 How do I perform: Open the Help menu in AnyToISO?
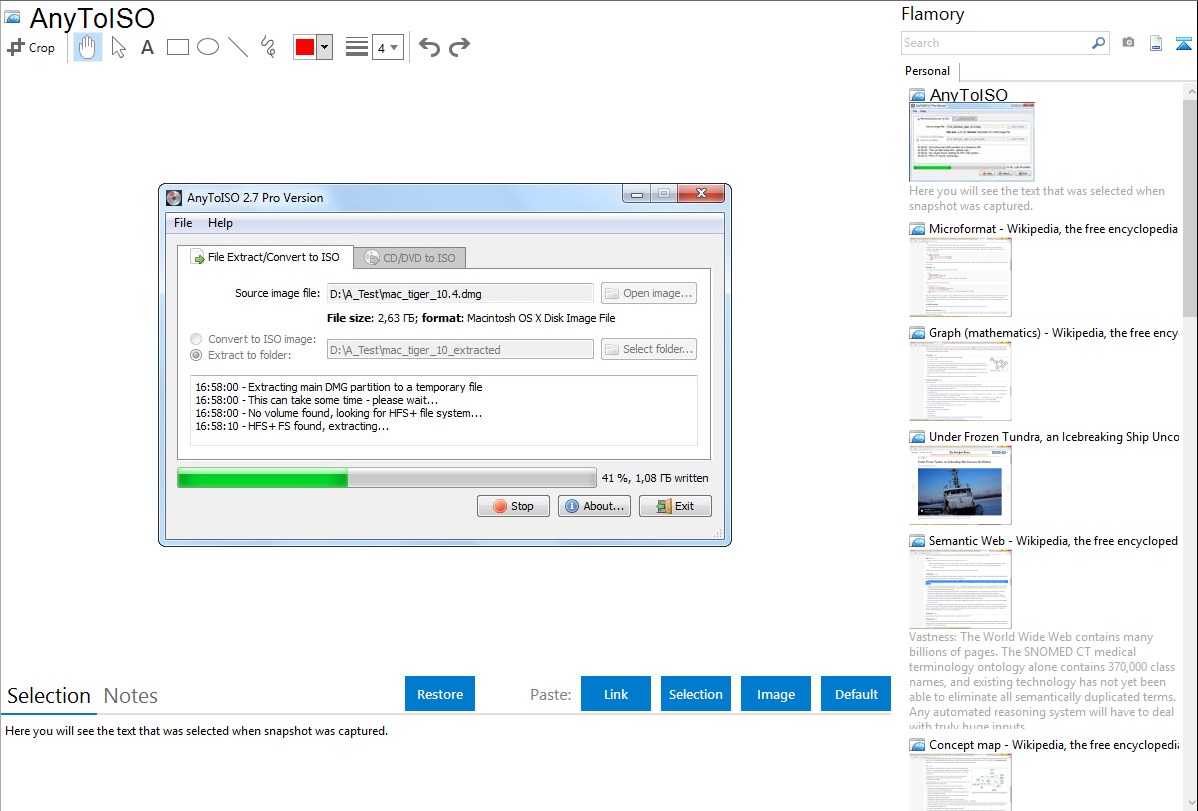220,223
